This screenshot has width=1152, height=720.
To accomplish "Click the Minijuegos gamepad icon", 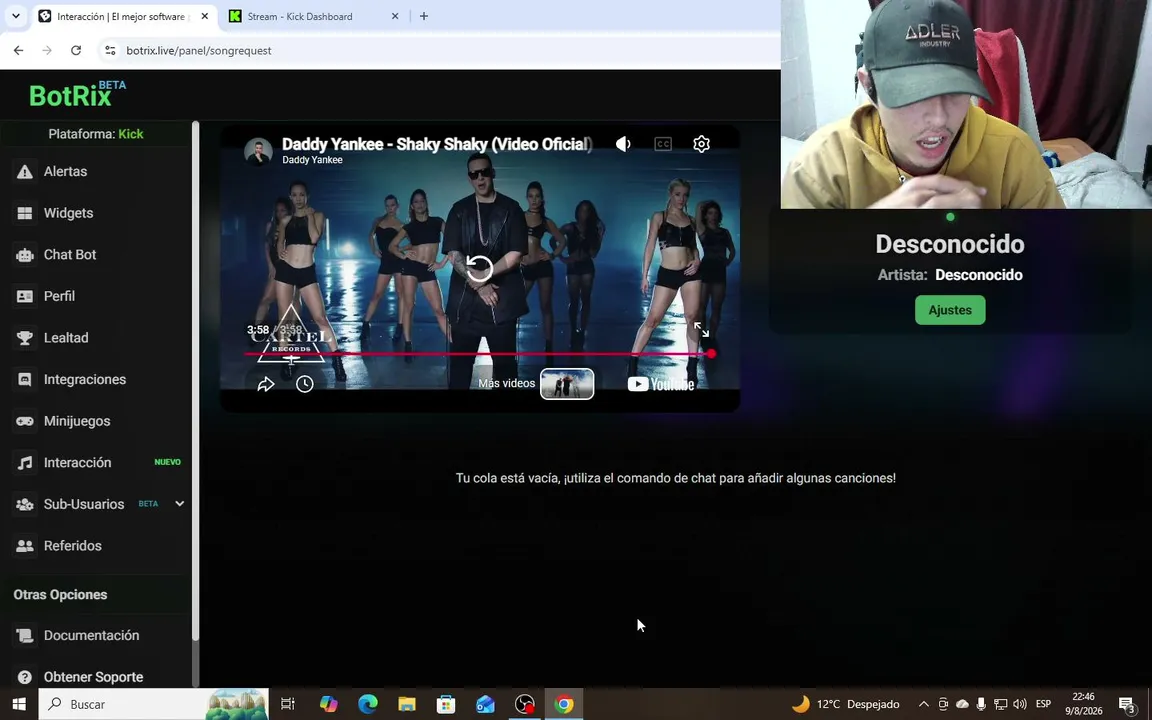I will [x=25, y=421].
